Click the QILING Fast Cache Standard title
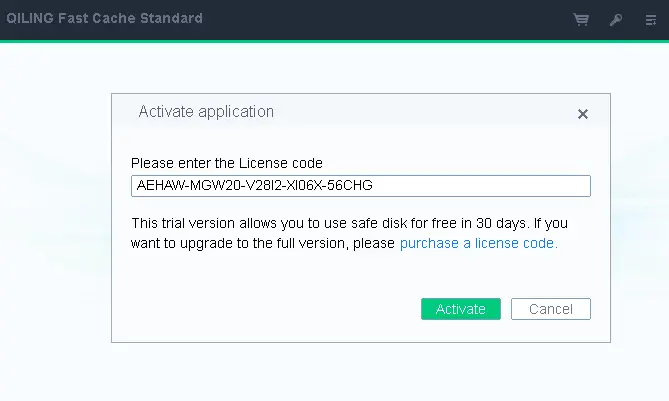The image size is (669, 401). 103,19
